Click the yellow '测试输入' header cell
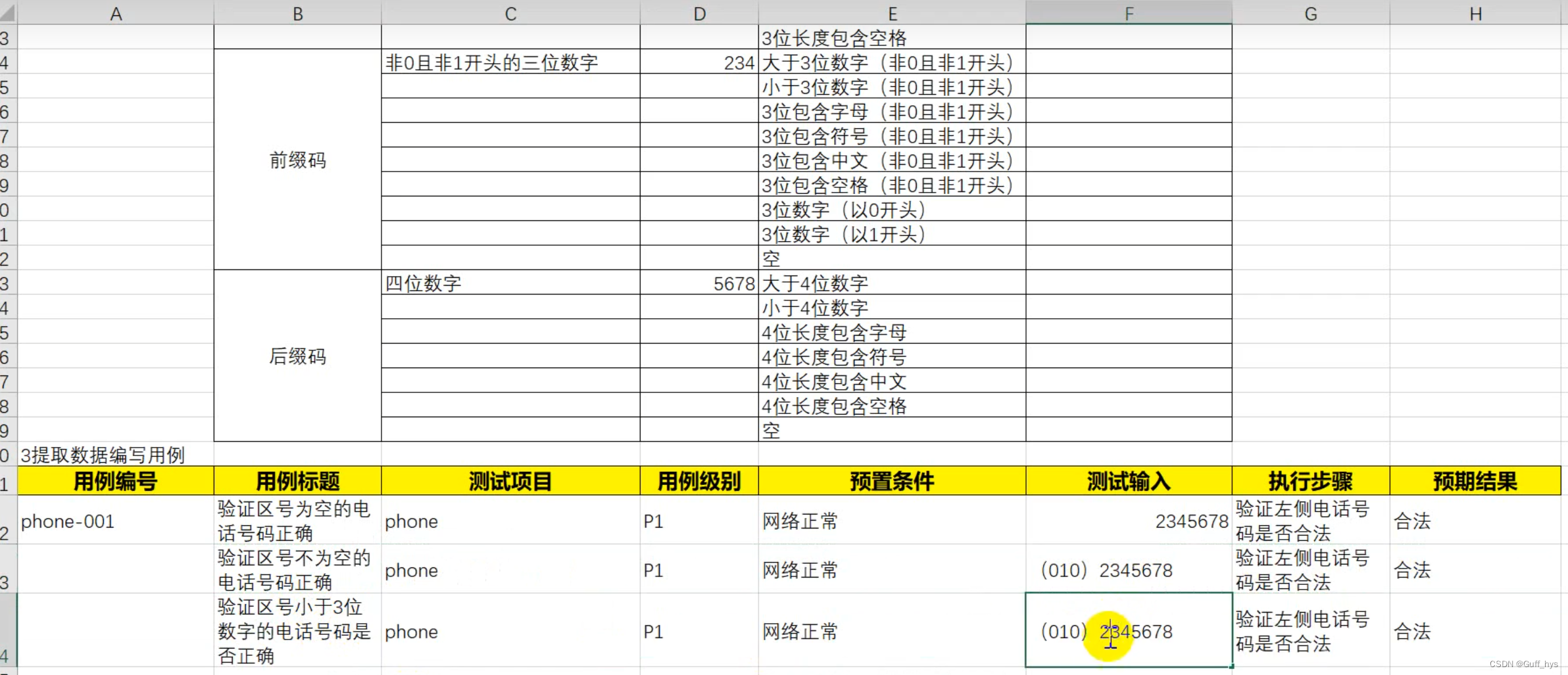 [x=1129, y=480]
